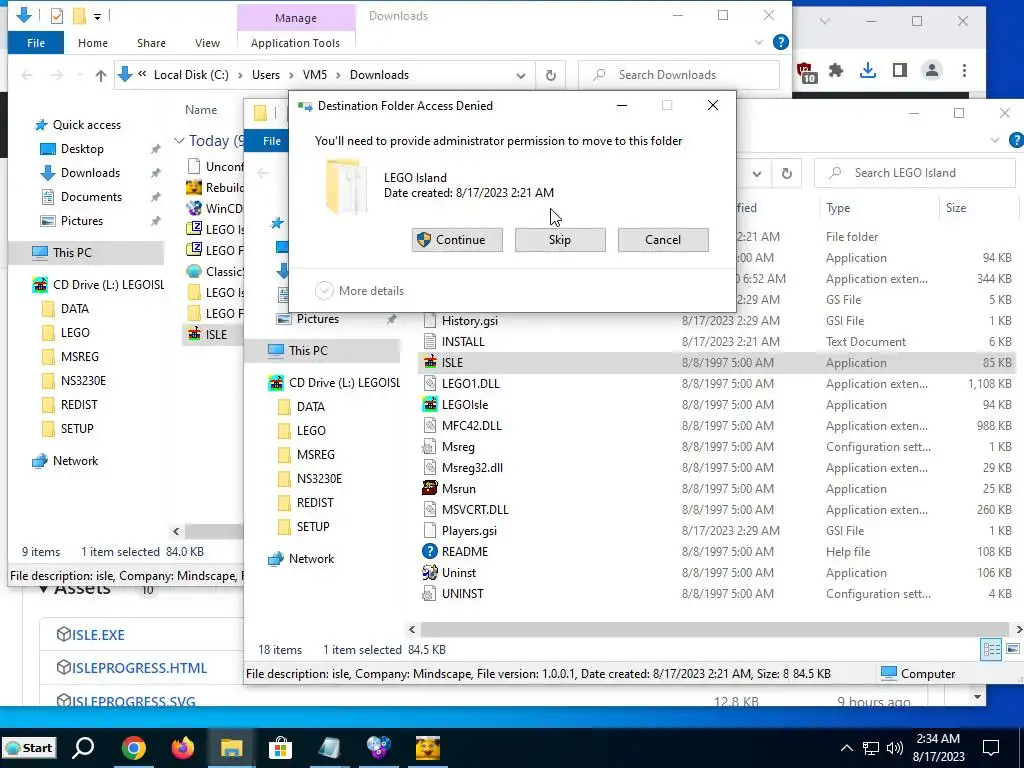Viewport: 1024px width, 768px height.
Task: Click the Start button
Action: tap(29, 748)
